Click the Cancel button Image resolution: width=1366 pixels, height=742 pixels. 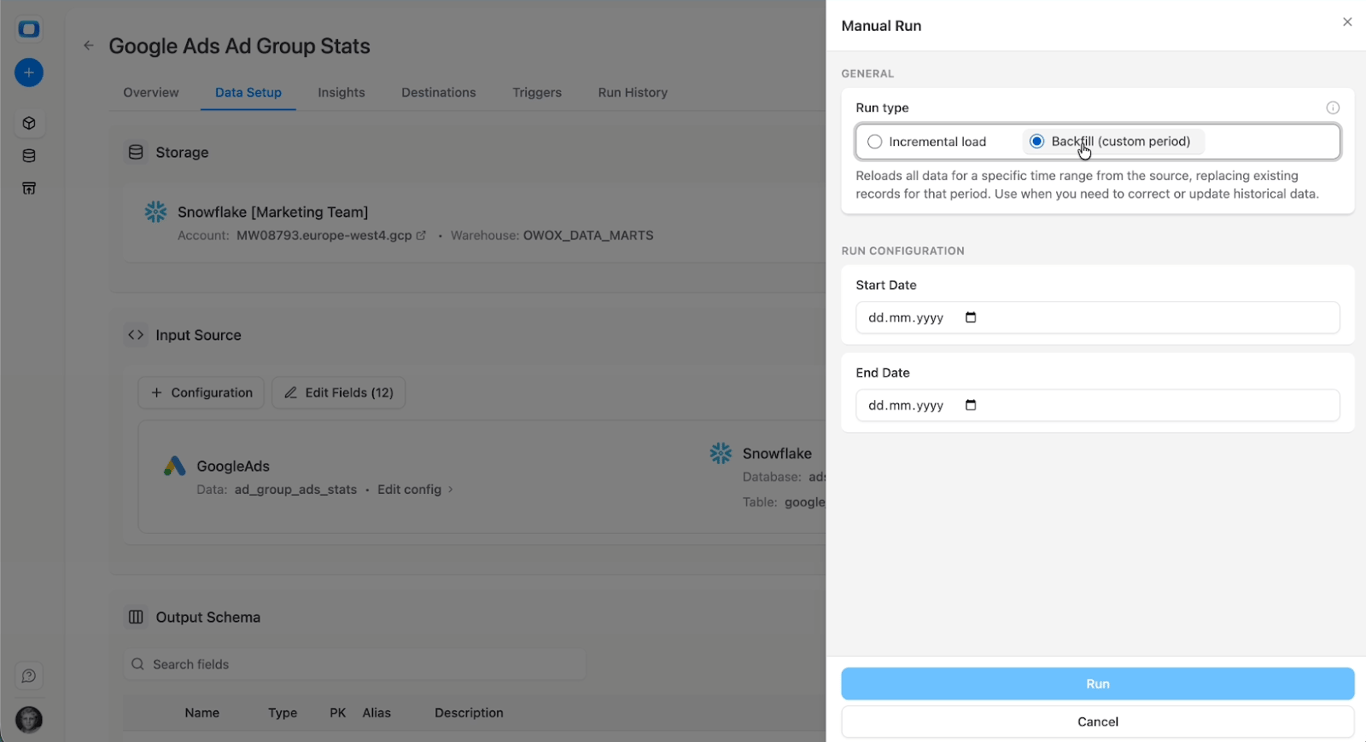click(1098, 722)
